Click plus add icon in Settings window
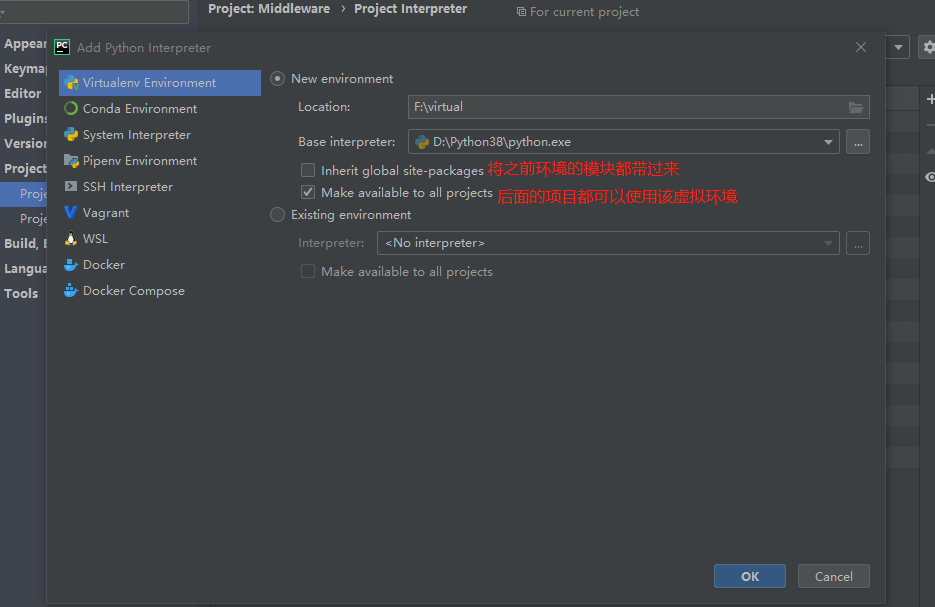Screen dimensions: 935x607 (x=930, y=100)
